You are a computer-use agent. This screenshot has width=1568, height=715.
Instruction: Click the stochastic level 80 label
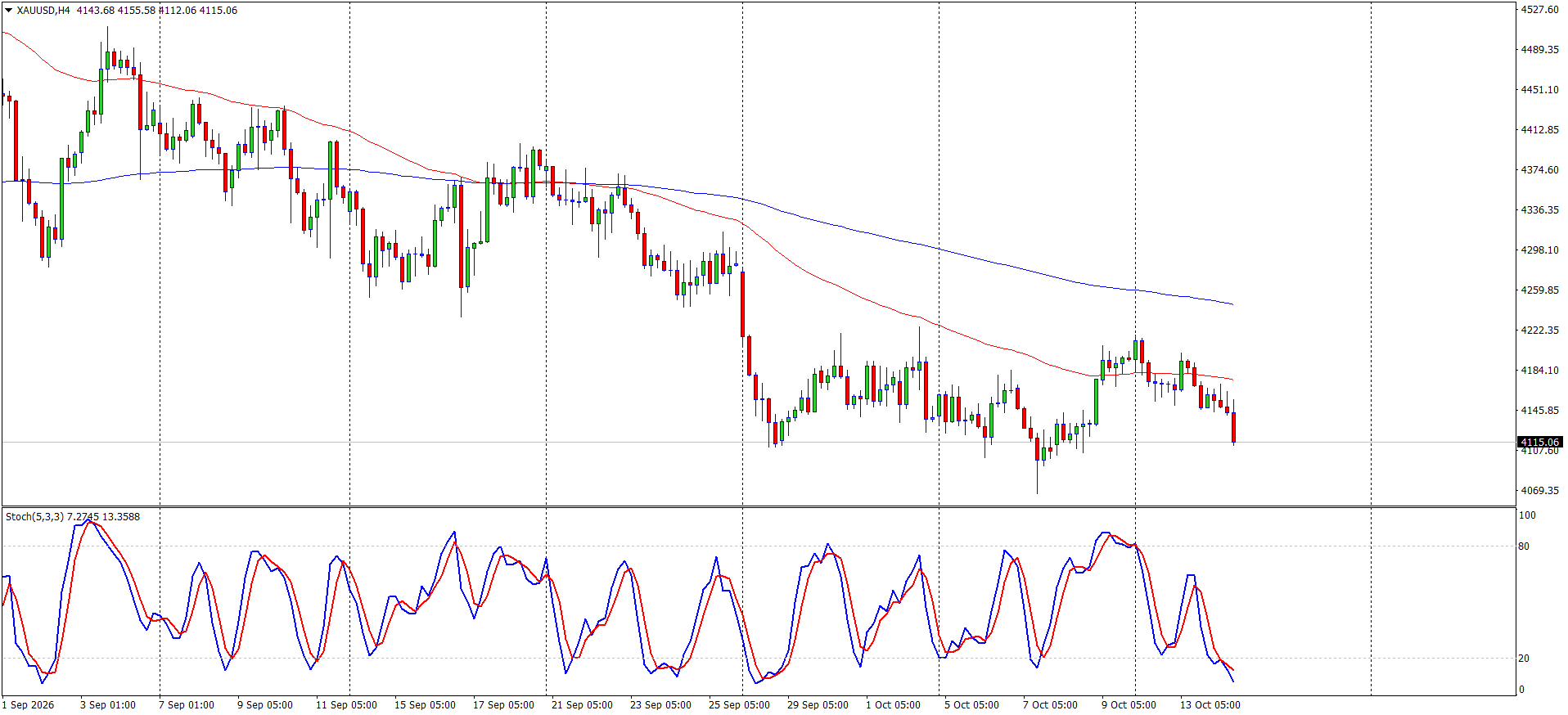point(1524,546)
